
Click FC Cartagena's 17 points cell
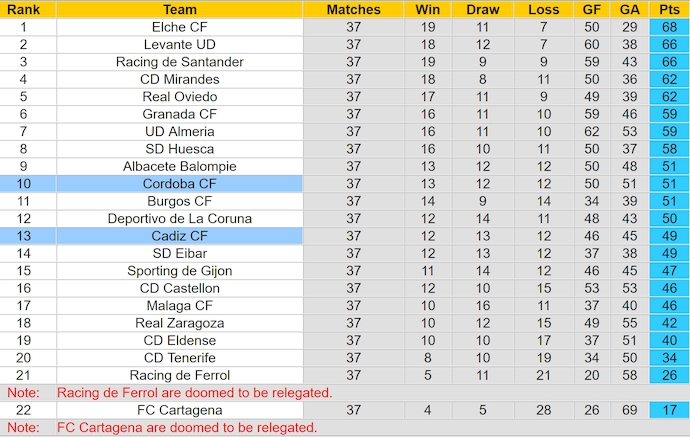point(669,410)
